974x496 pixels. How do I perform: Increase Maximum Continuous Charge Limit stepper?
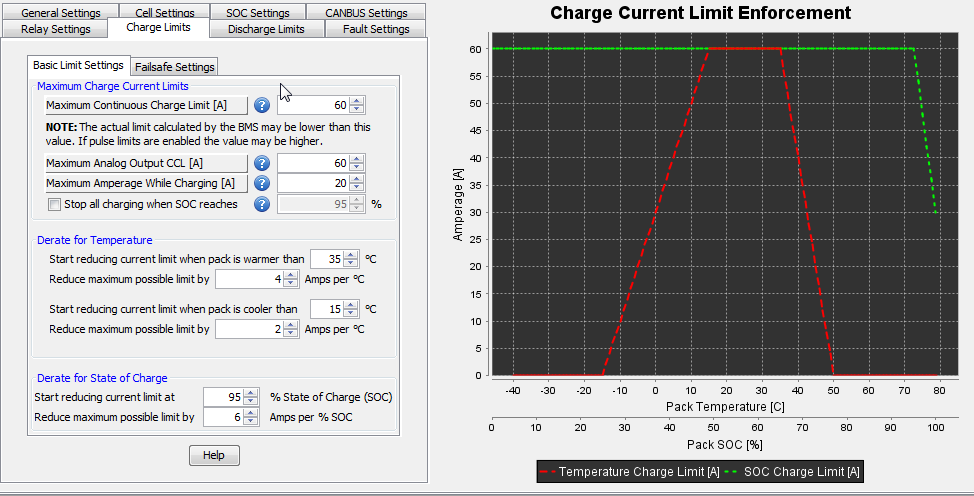tap(357, 101)
